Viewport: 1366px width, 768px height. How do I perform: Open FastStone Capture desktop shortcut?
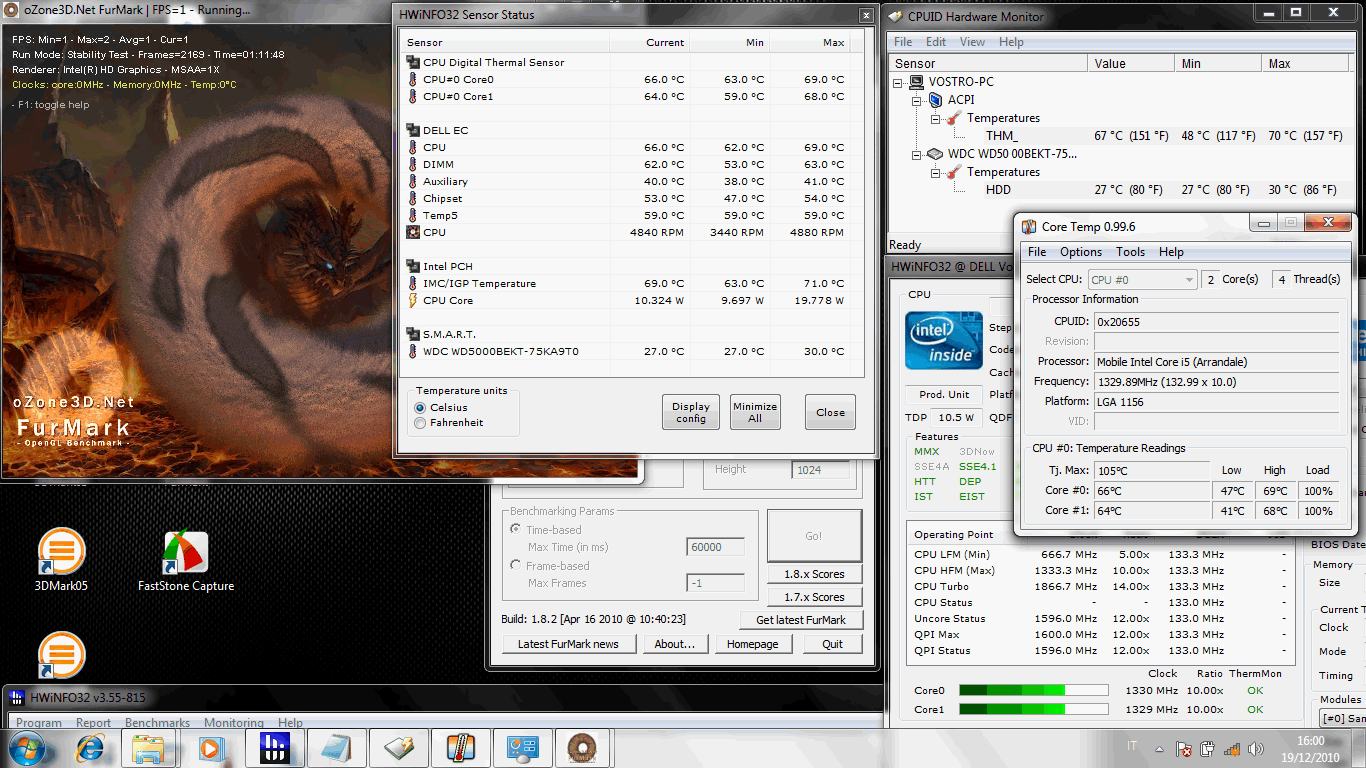pos(186,560)
